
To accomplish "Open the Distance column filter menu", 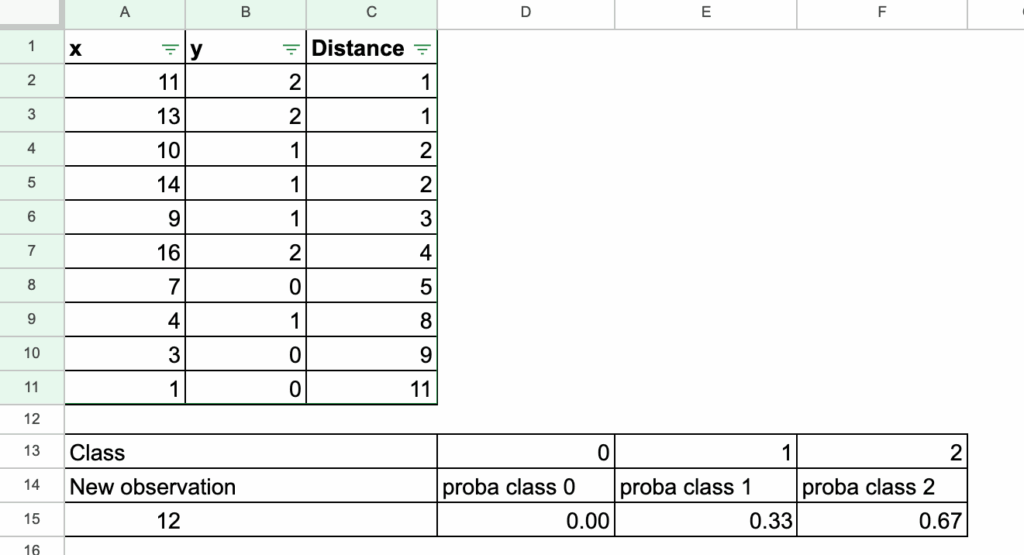I will (422, 49).
